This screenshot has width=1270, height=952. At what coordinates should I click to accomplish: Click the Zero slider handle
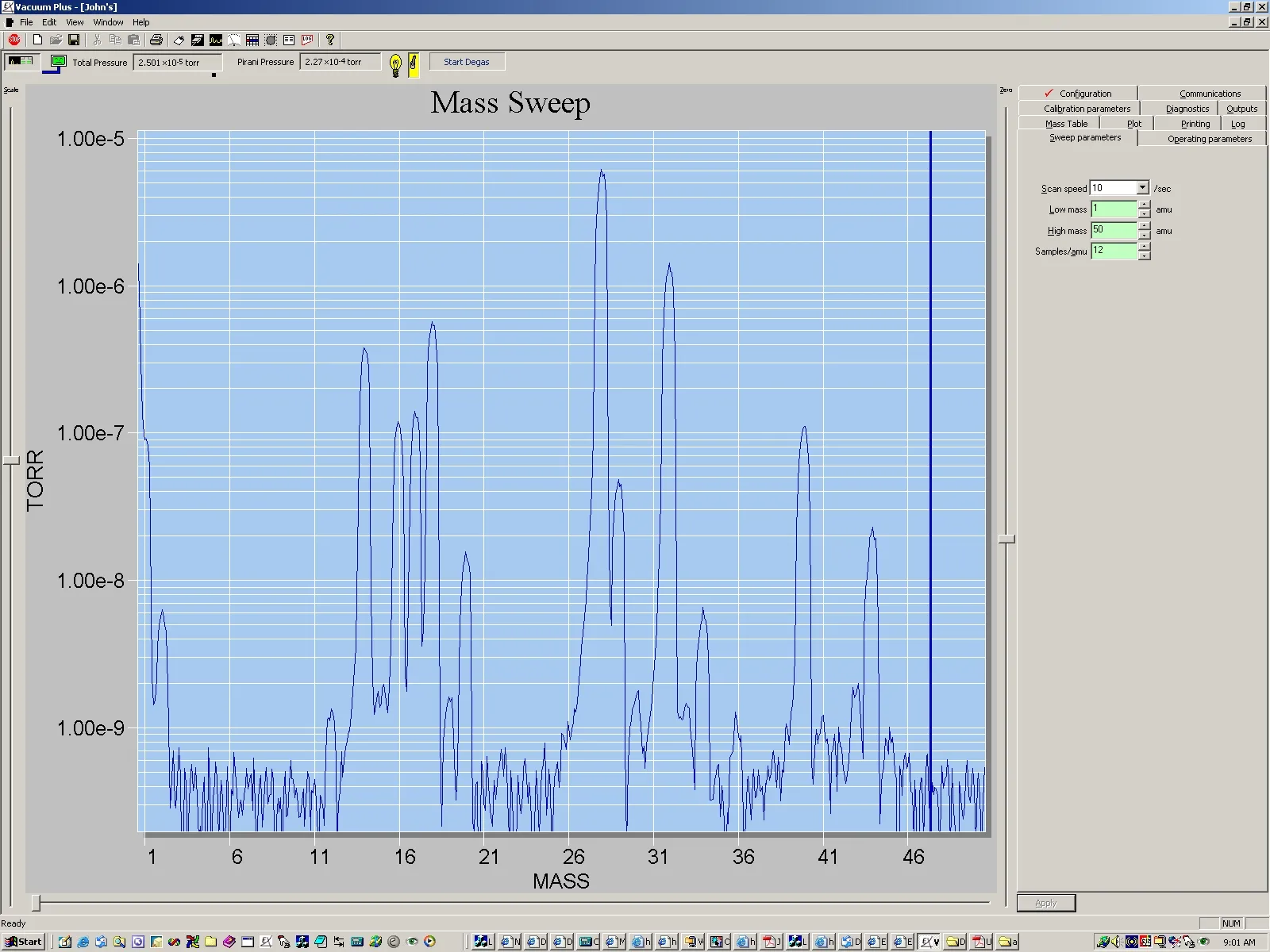[x=1006, y=539]
